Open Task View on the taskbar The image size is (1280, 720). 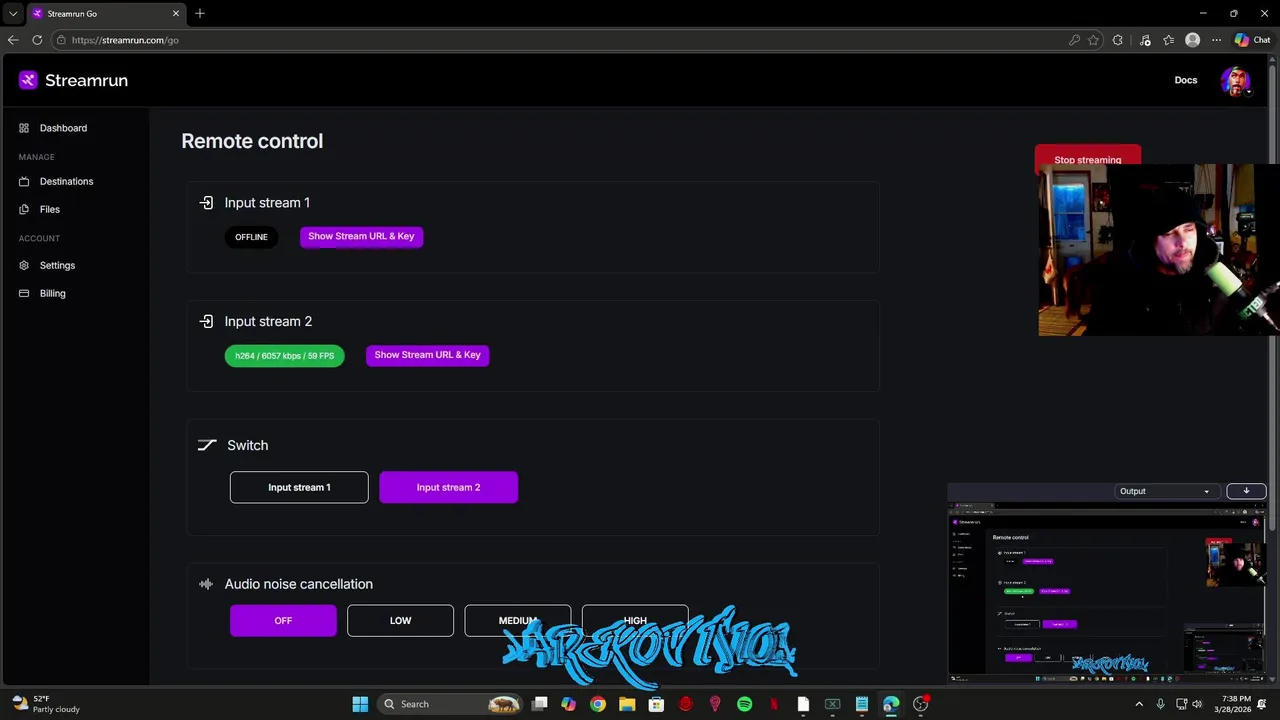(539, 704)
